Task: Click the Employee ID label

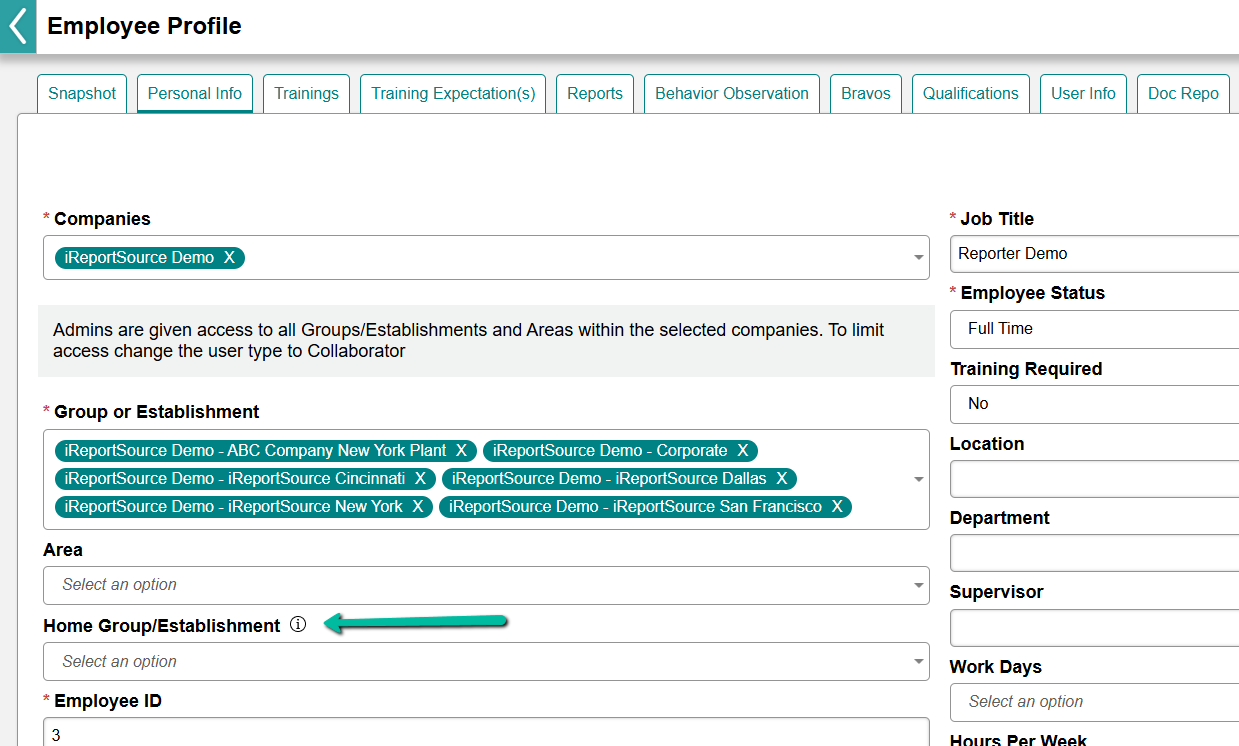Action: coord(108,701)
